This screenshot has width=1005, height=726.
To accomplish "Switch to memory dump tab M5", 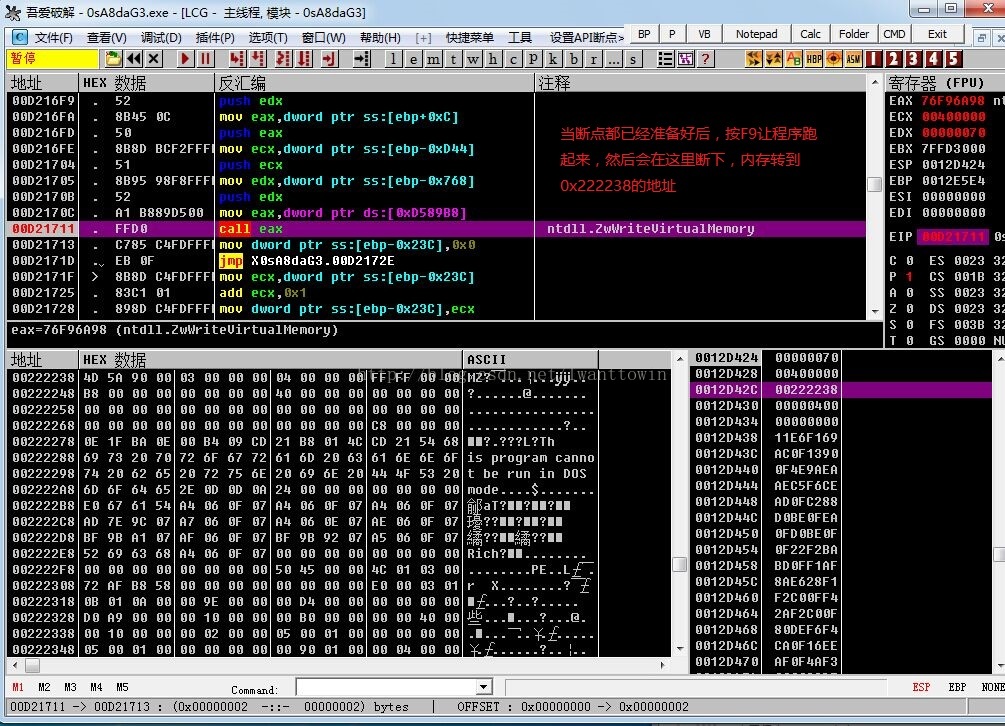I will (122, 687).
